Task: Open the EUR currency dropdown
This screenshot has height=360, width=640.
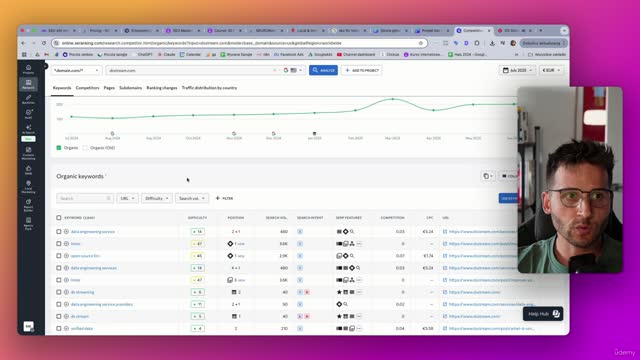Action: click(551, 70)
